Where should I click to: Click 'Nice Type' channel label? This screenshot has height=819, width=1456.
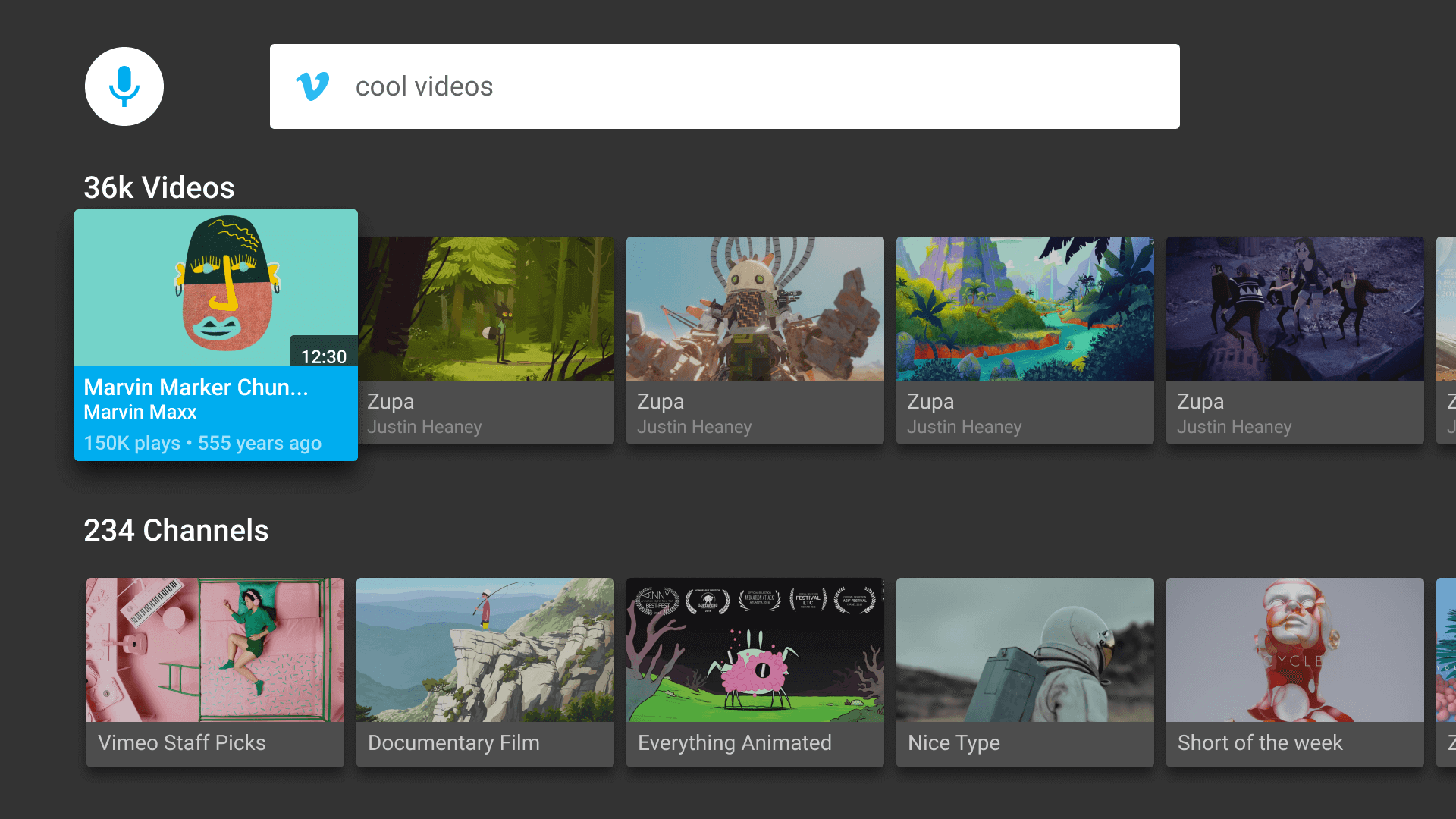954,743
